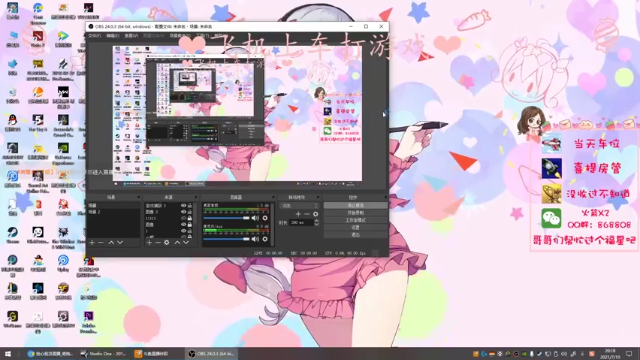The width and height of the screenshot is (640, 360).
Task: Toggle visibility of first source row
Action: click(x=183, y=206)
